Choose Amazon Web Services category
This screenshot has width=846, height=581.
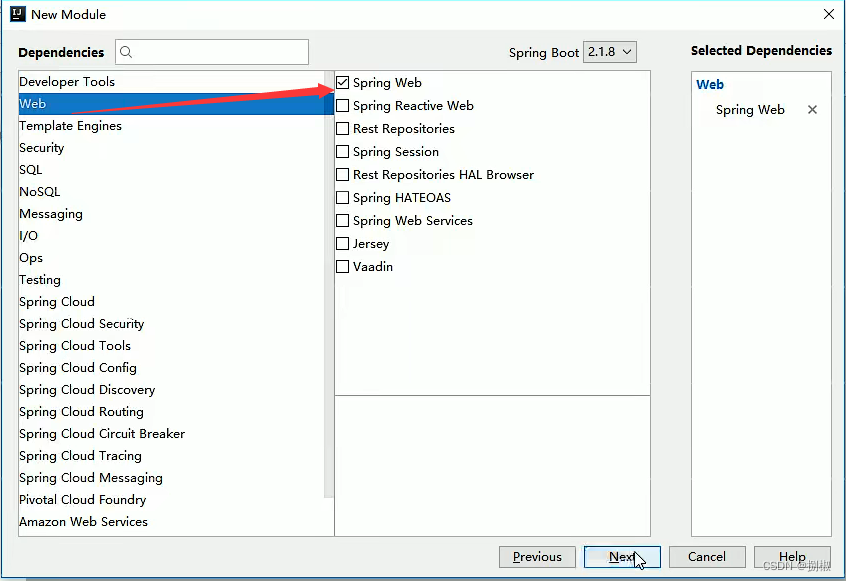pos(172,522)
